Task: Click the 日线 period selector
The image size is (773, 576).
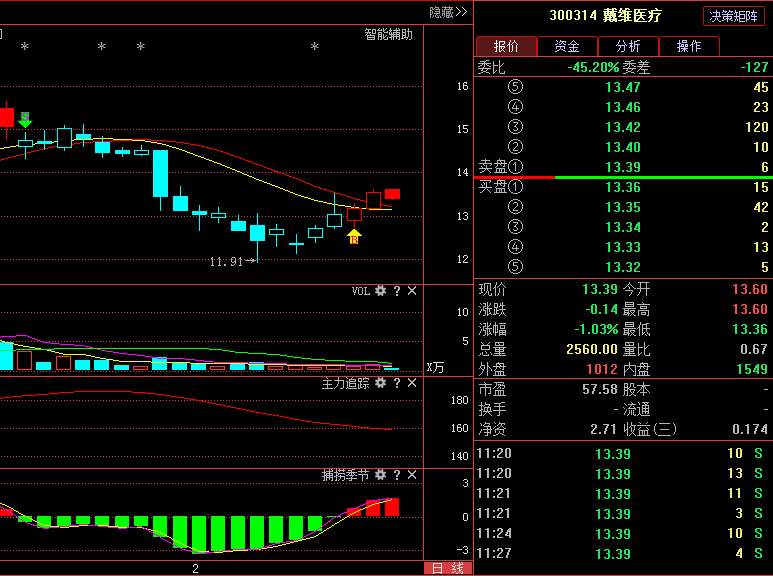Action: 447,568
